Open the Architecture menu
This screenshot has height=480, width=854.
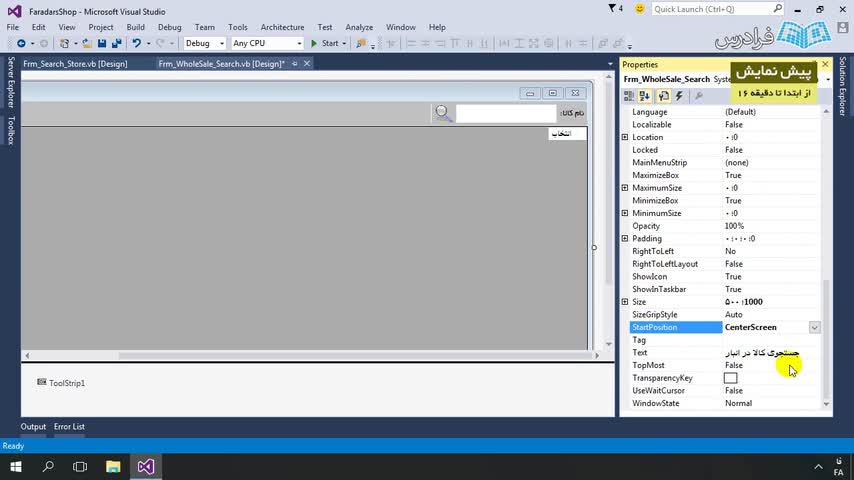(x=282, y=27)
